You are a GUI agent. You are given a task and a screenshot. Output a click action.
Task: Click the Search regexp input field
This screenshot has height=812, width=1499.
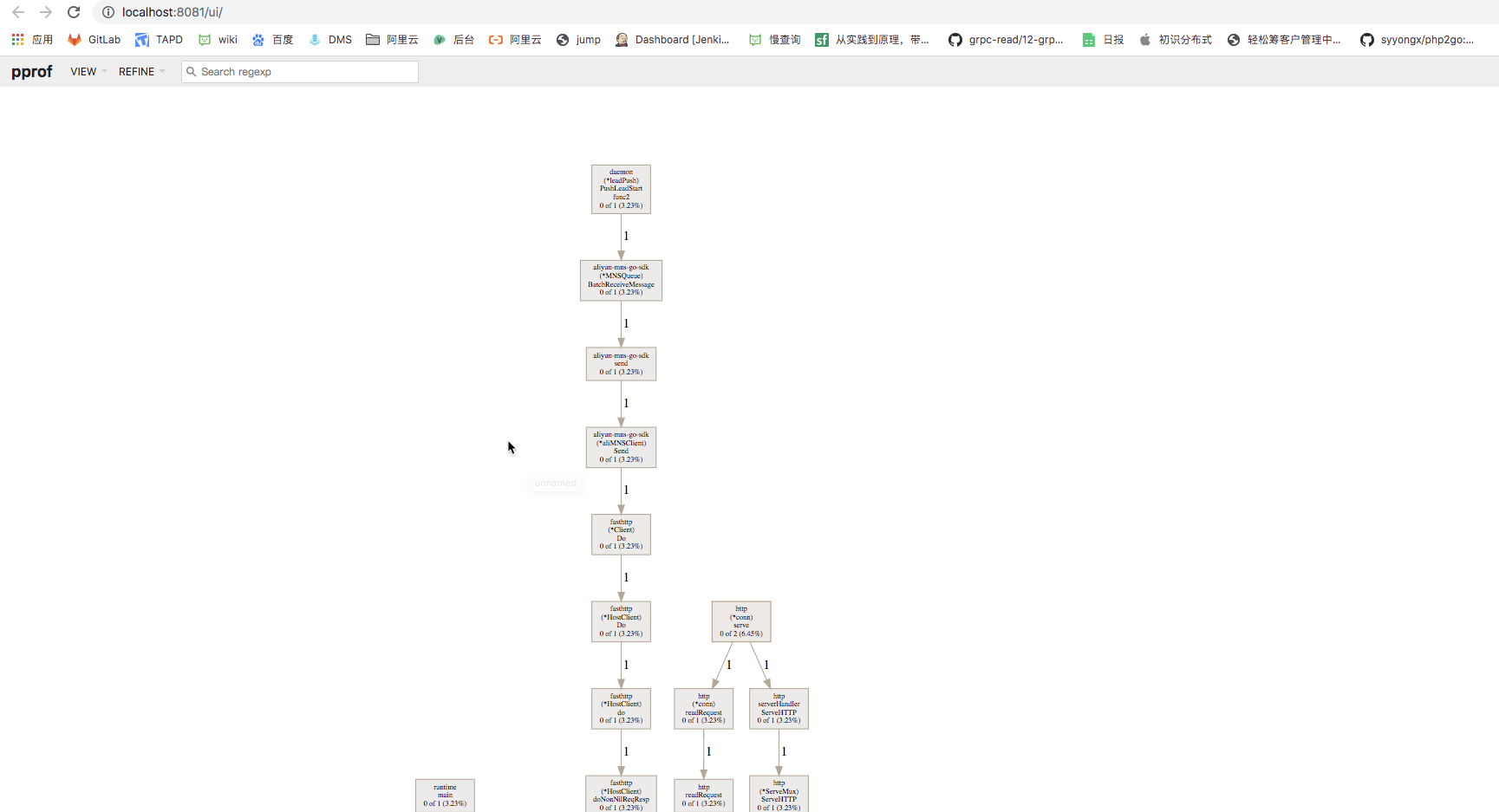pyautogui.click(x=299, y=71)
